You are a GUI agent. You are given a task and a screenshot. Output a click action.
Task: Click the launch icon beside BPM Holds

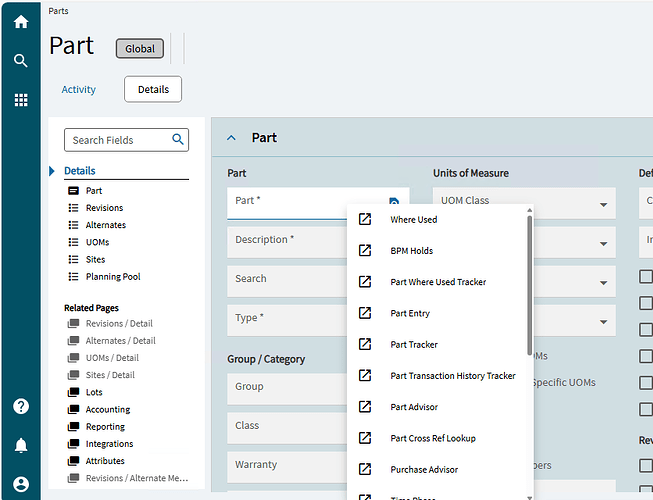pyautogui.click(x=365, y=250)
